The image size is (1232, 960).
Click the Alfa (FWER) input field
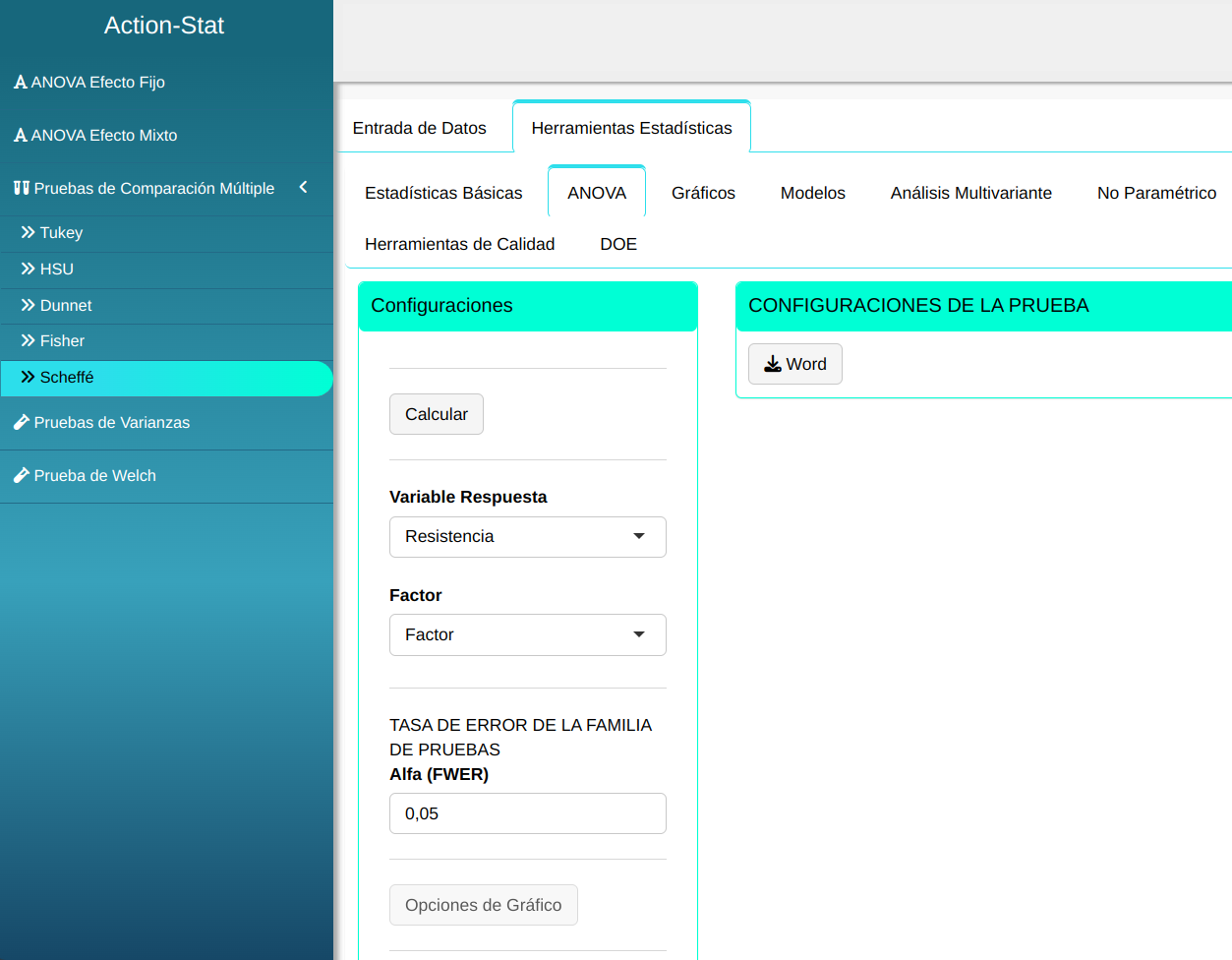click(527, 813)
